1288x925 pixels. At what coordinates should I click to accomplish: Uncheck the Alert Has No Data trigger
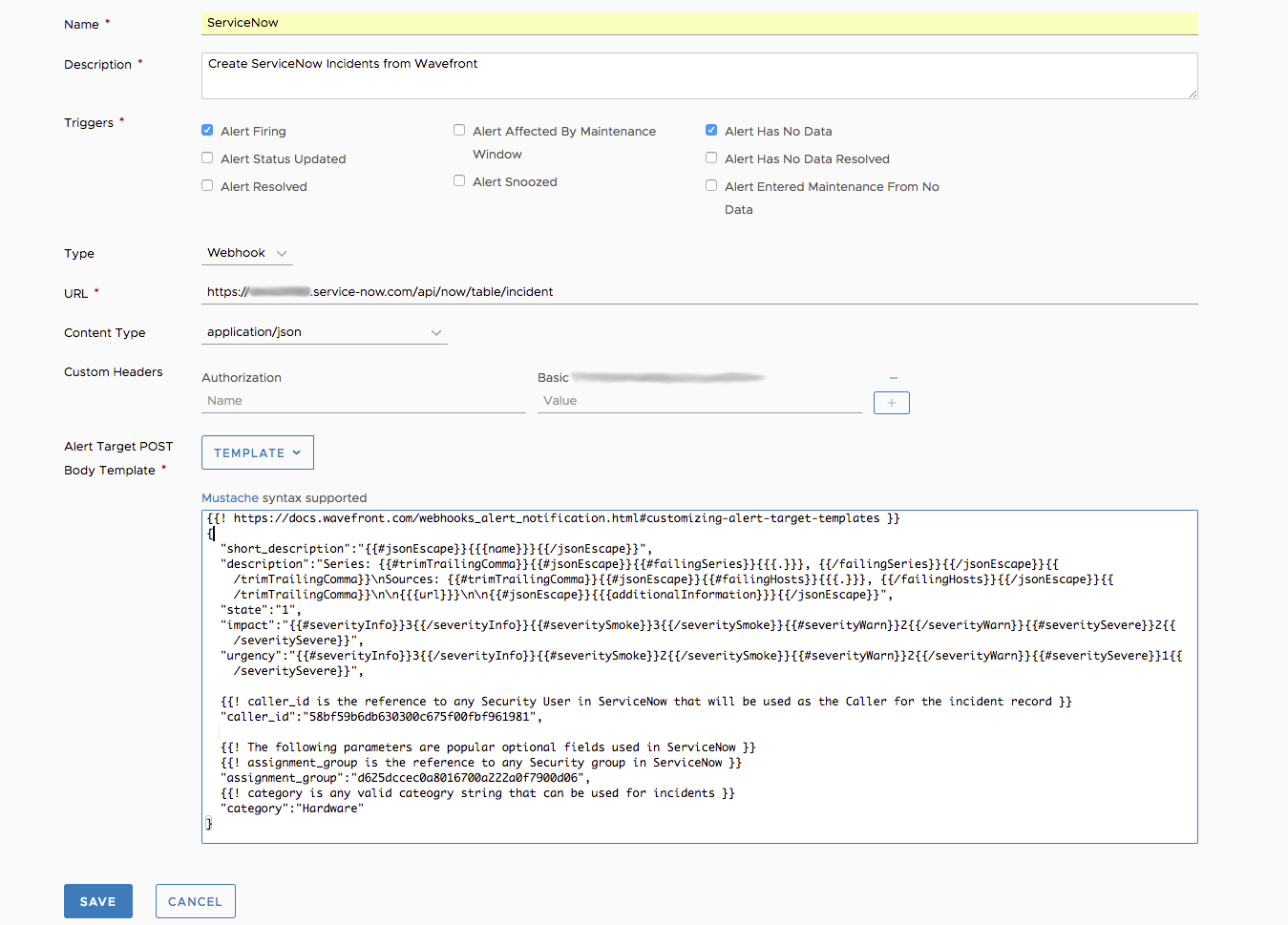(x=711, y=129)
